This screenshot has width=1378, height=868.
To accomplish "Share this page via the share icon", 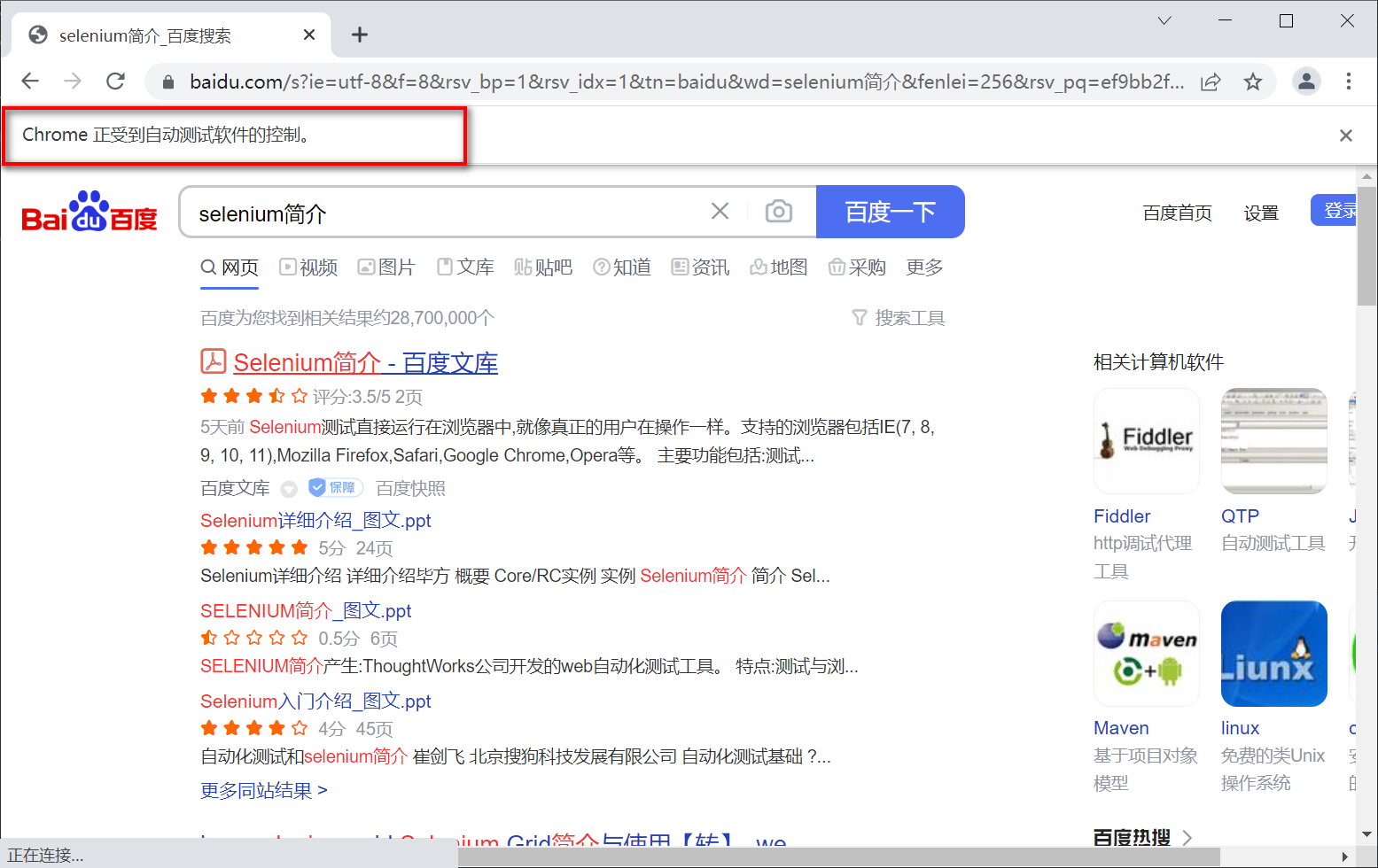I will (x=1211, y=82).
